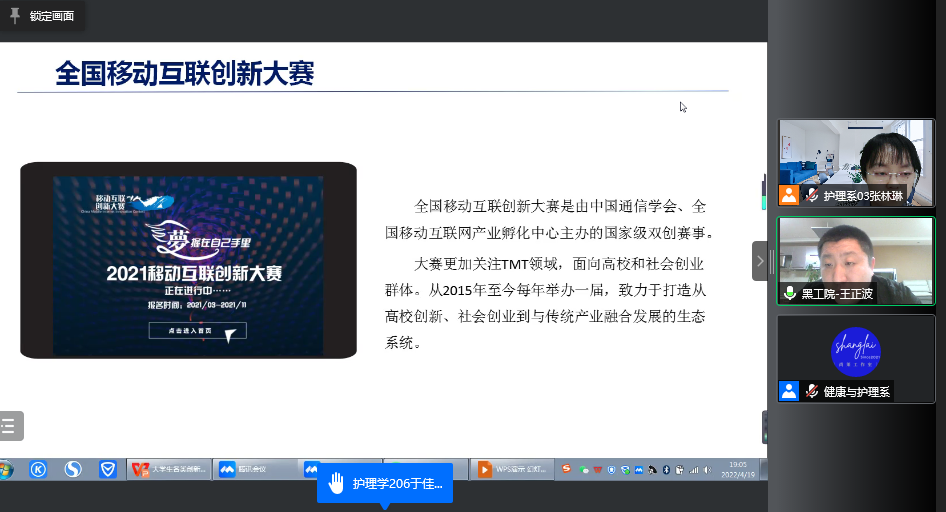Click the blue avatar icon of 健康与护理系
The image size is (946, 512).
[x=790, y=392]
